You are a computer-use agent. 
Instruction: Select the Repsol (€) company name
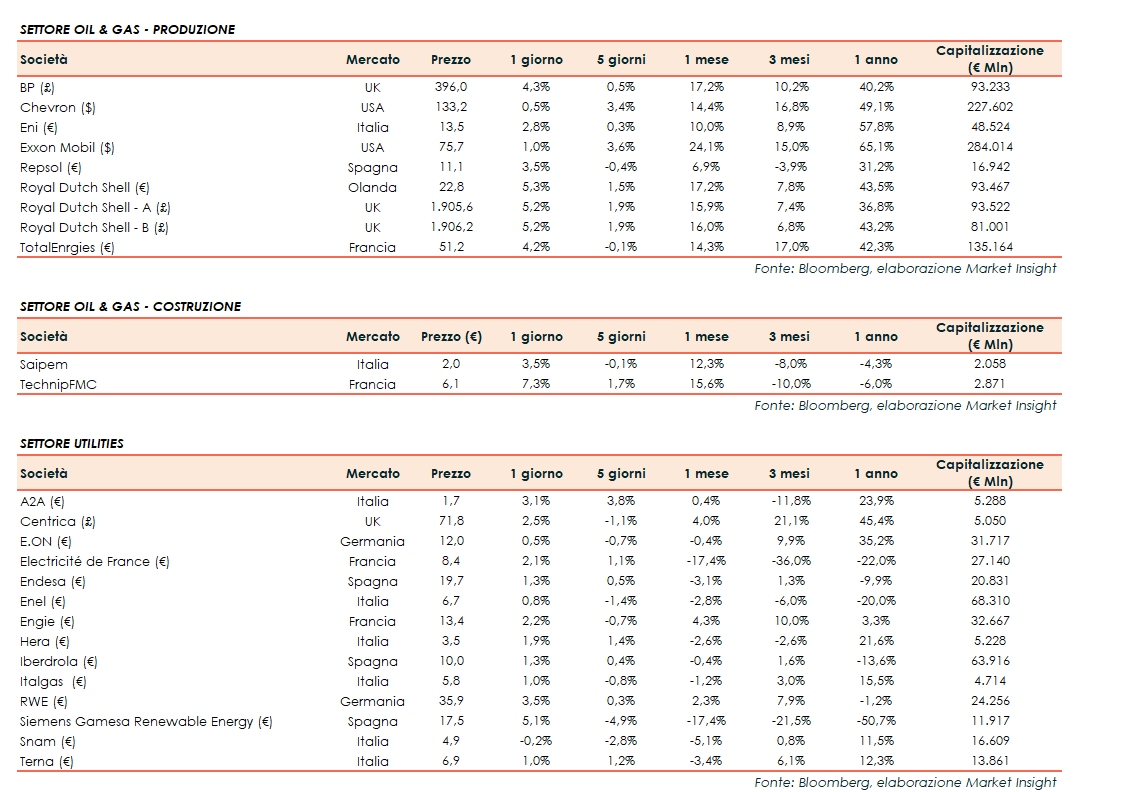click(x=51, y=167)
